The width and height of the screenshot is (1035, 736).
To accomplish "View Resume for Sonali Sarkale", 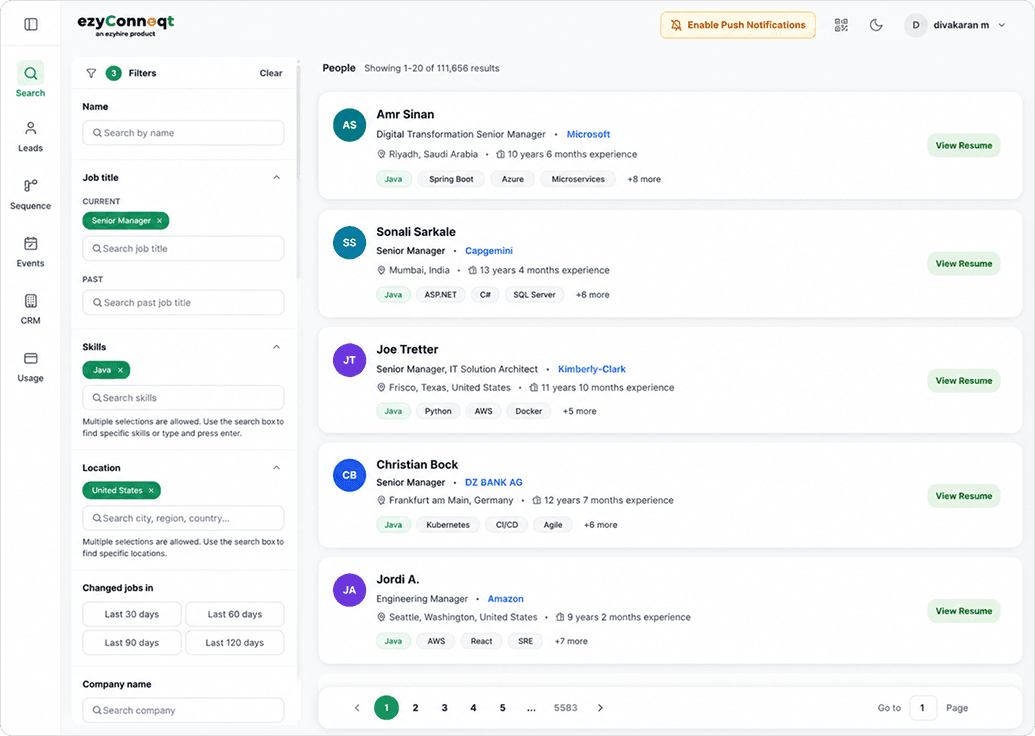I will (x=963, y=263).
